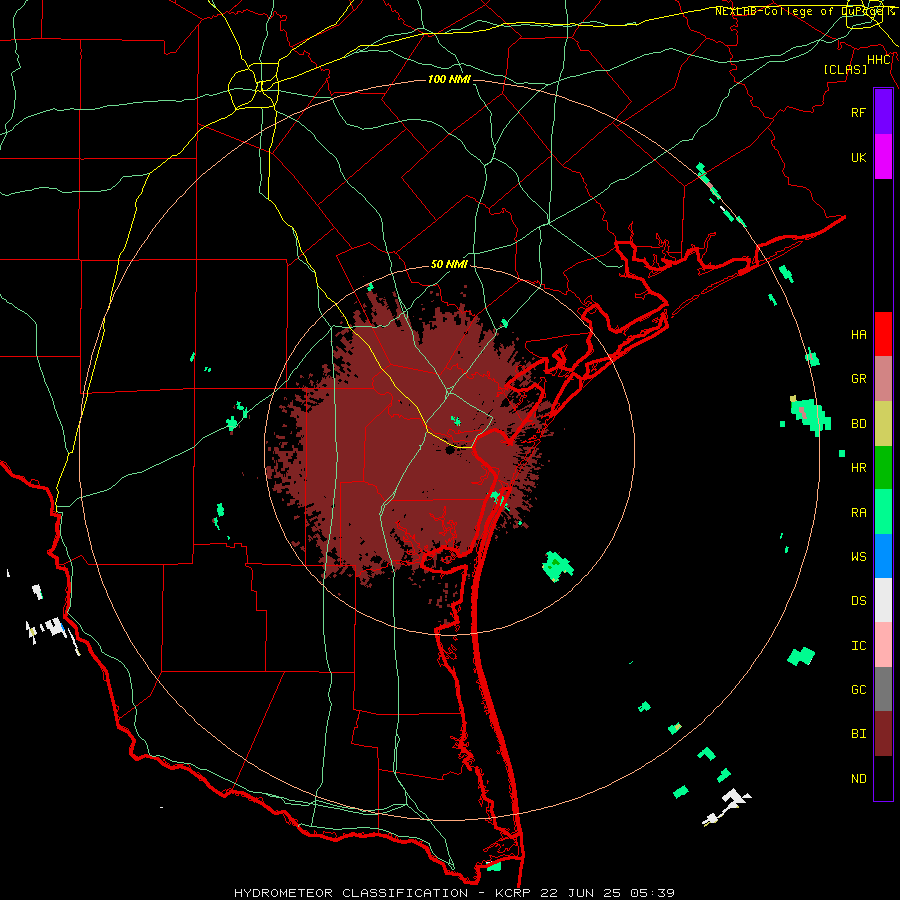
Task: Click the HHC product label
Action: pyautogui.click(x=879, y=60)
